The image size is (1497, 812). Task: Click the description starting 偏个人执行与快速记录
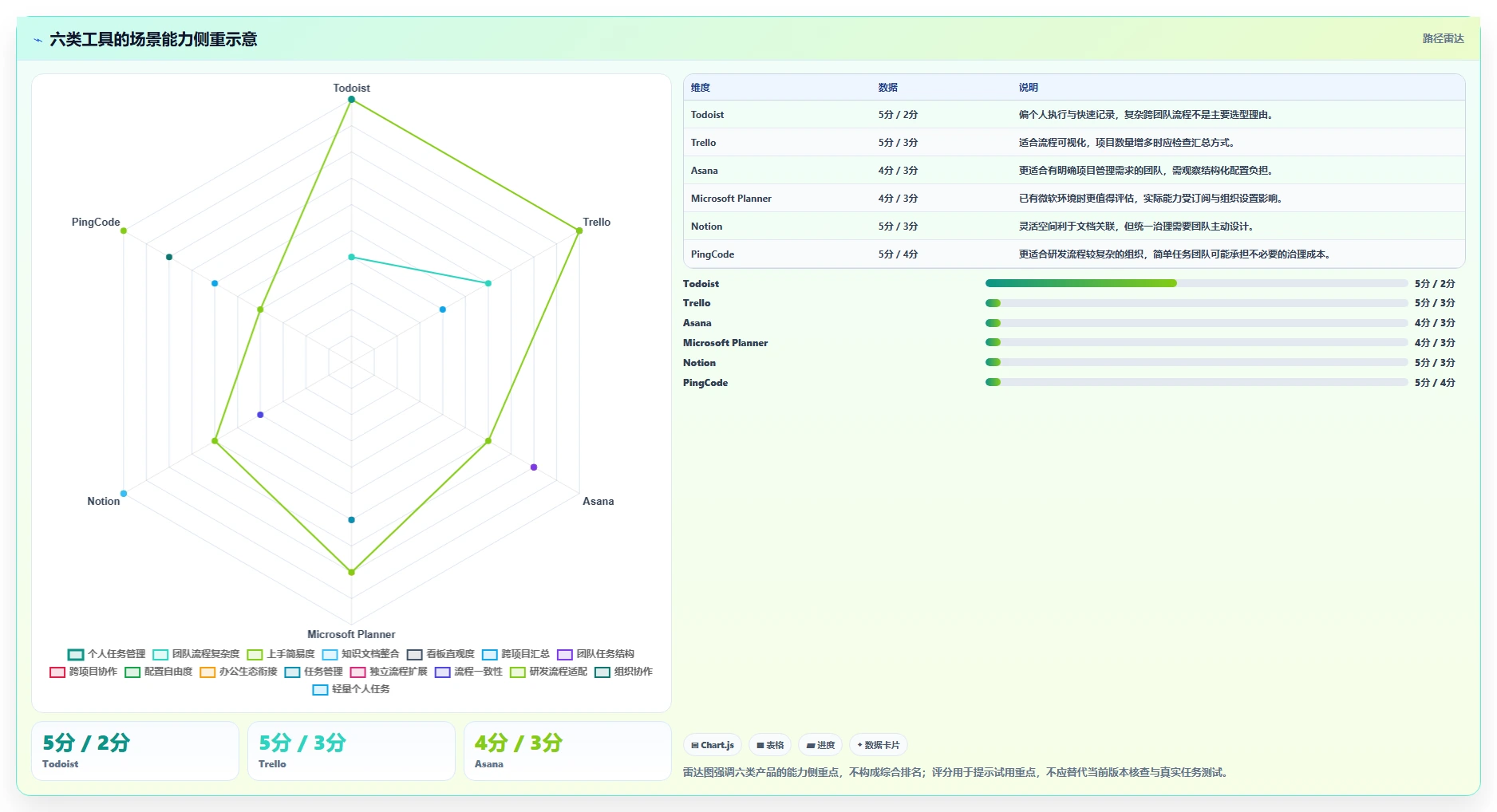[1147, 115]
